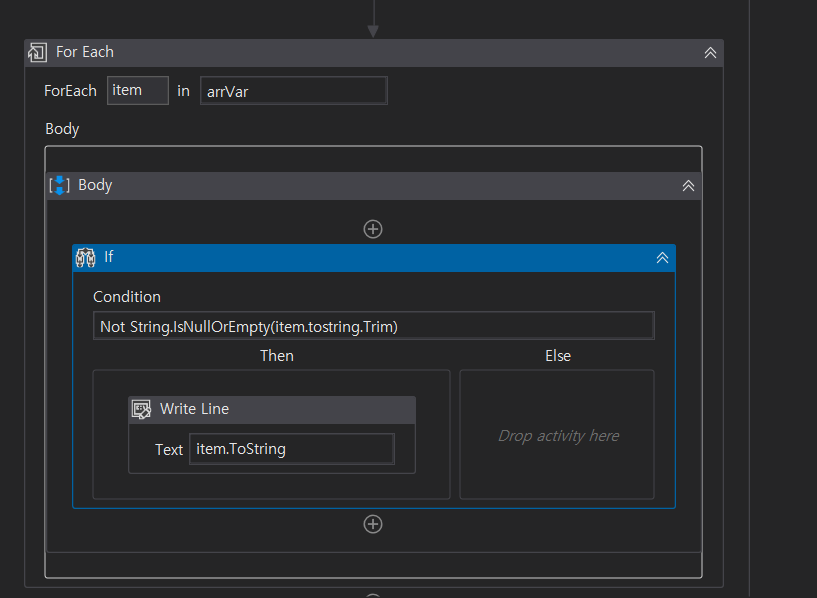Select the Else drop activity area
Viewport: 817px width, 598px height.
[557, 434]
